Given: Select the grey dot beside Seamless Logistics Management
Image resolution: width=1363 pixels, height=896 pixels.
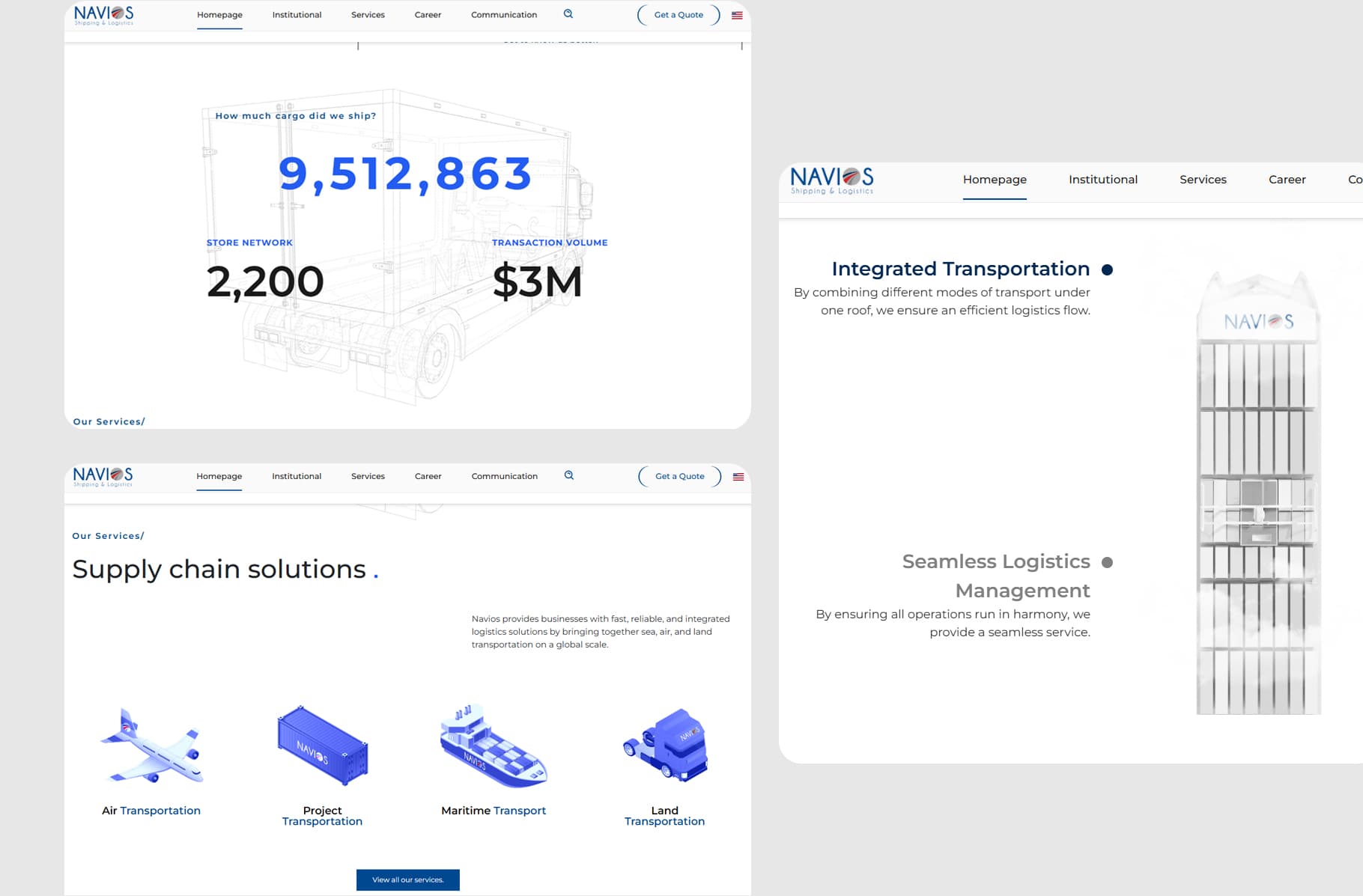Looking at the screenshot, I should [1107, 562].
